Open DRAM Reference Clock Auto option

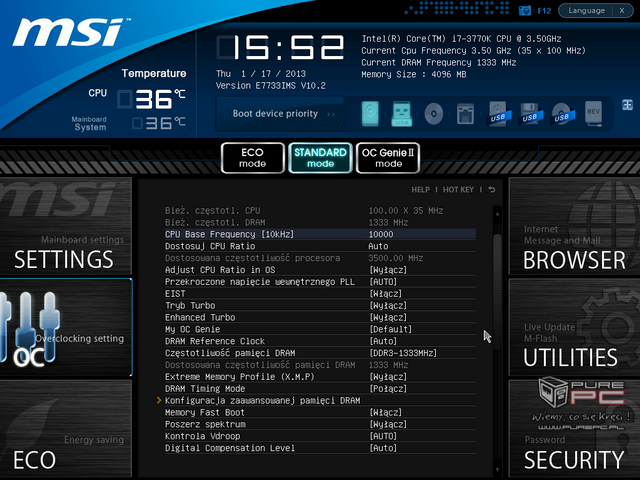(383, 341)
